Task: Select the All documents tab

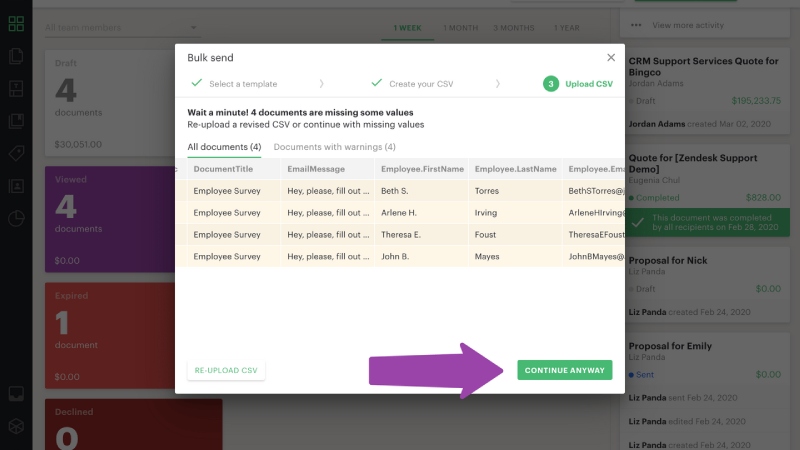Action: coord(224,147)
